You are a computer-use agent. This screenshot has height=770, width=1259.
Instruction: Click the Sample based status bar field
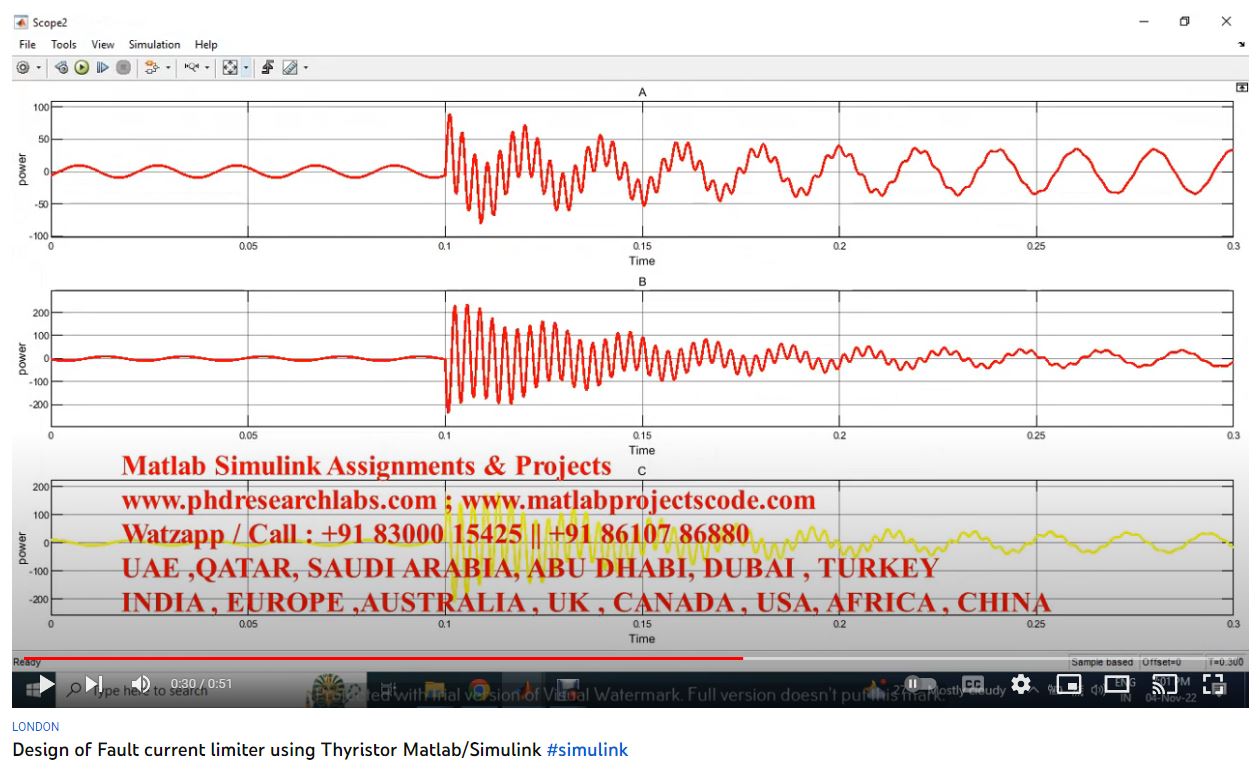tap(1101, 662)
